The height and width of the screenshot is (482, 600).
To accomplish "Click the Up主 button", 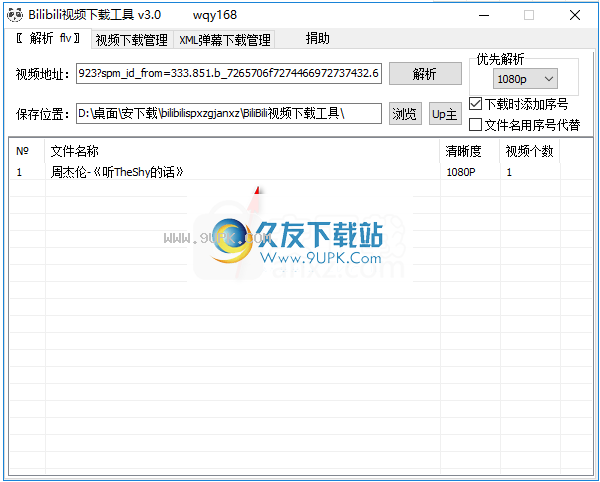I will pyautogui.click(x=445, y=114).
